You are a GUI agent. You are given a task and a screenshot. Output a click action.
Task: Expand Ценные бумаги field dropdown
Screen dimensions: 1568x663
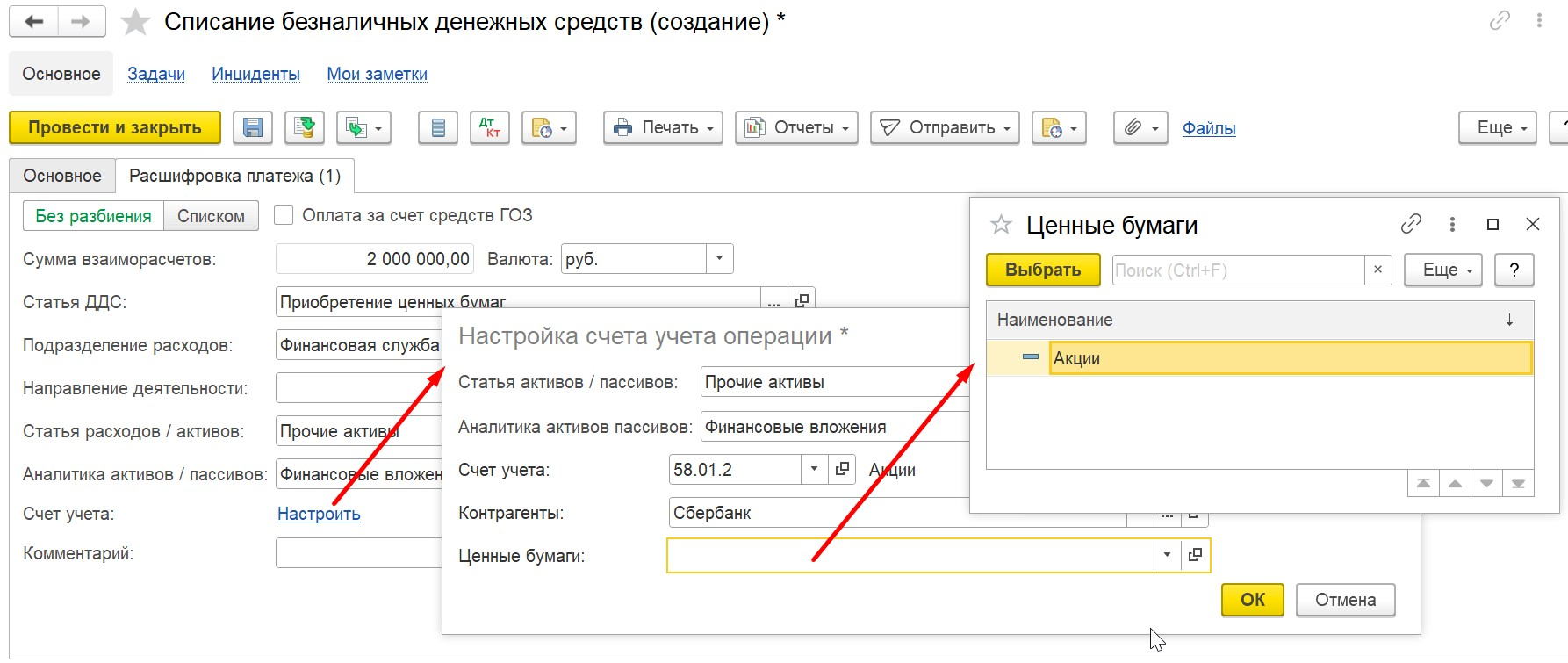click(x=1167, y=555)
